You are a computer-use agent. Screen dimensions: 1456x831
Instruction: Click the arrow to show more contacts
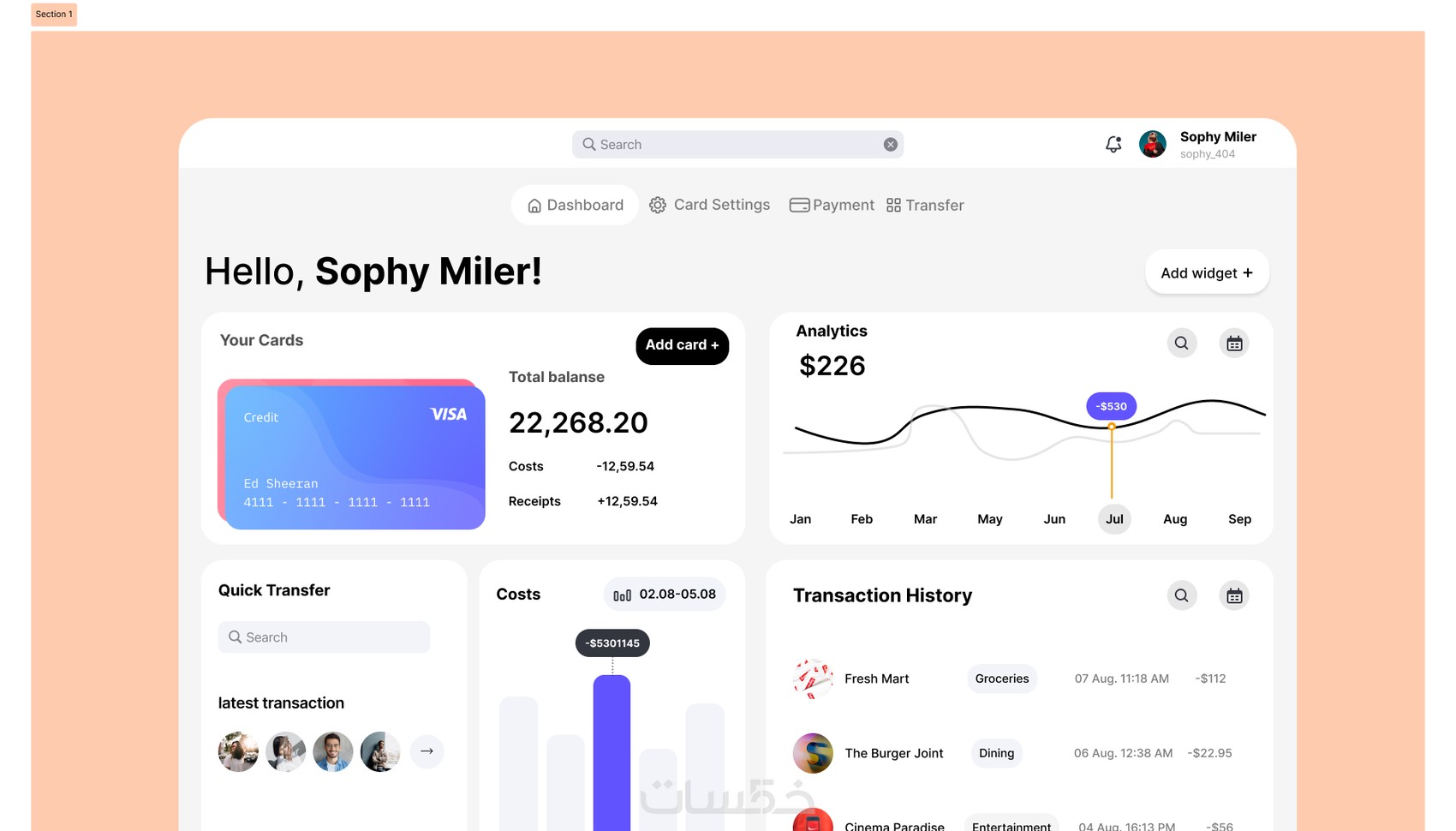(427, 751)
